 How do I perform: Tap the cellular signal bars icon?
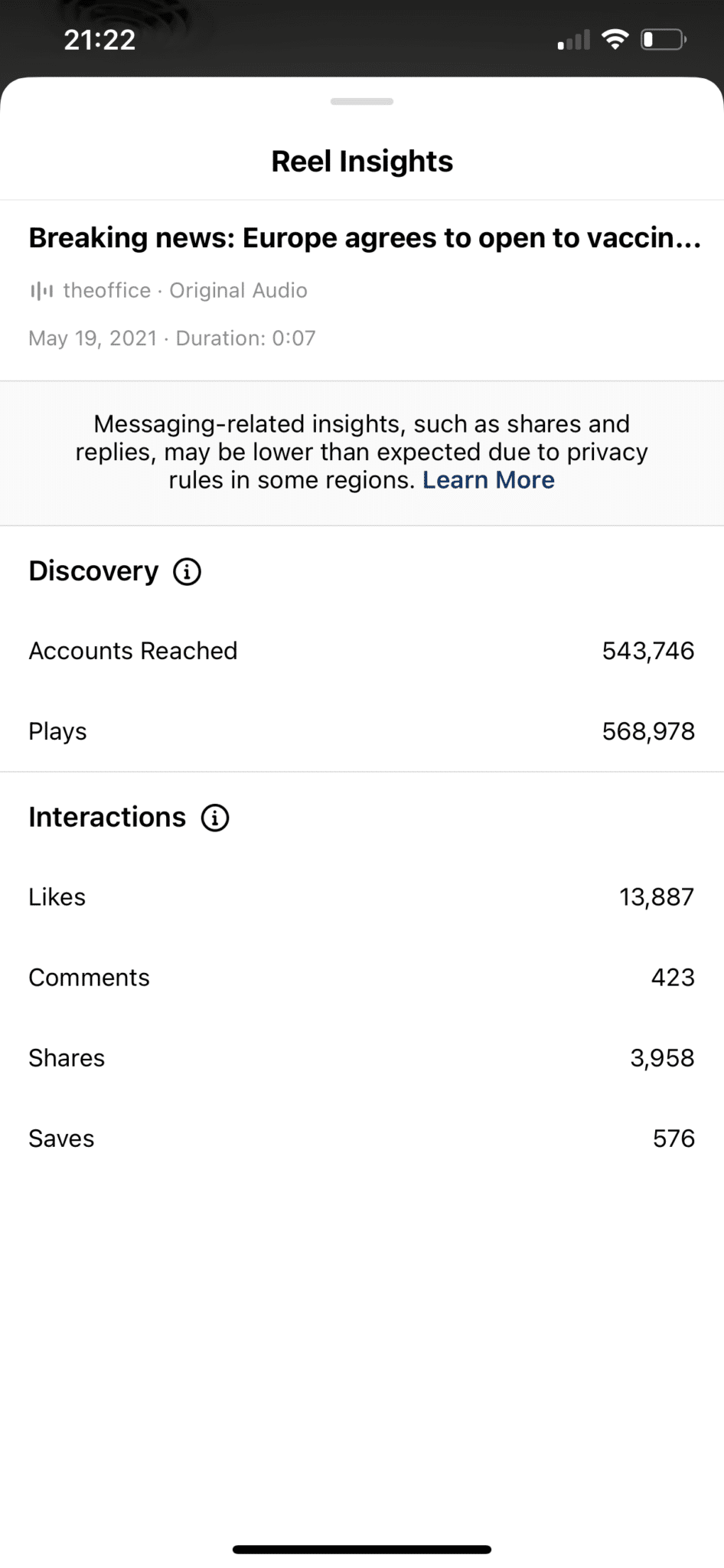pyautogui.click(x=574, y=40)
